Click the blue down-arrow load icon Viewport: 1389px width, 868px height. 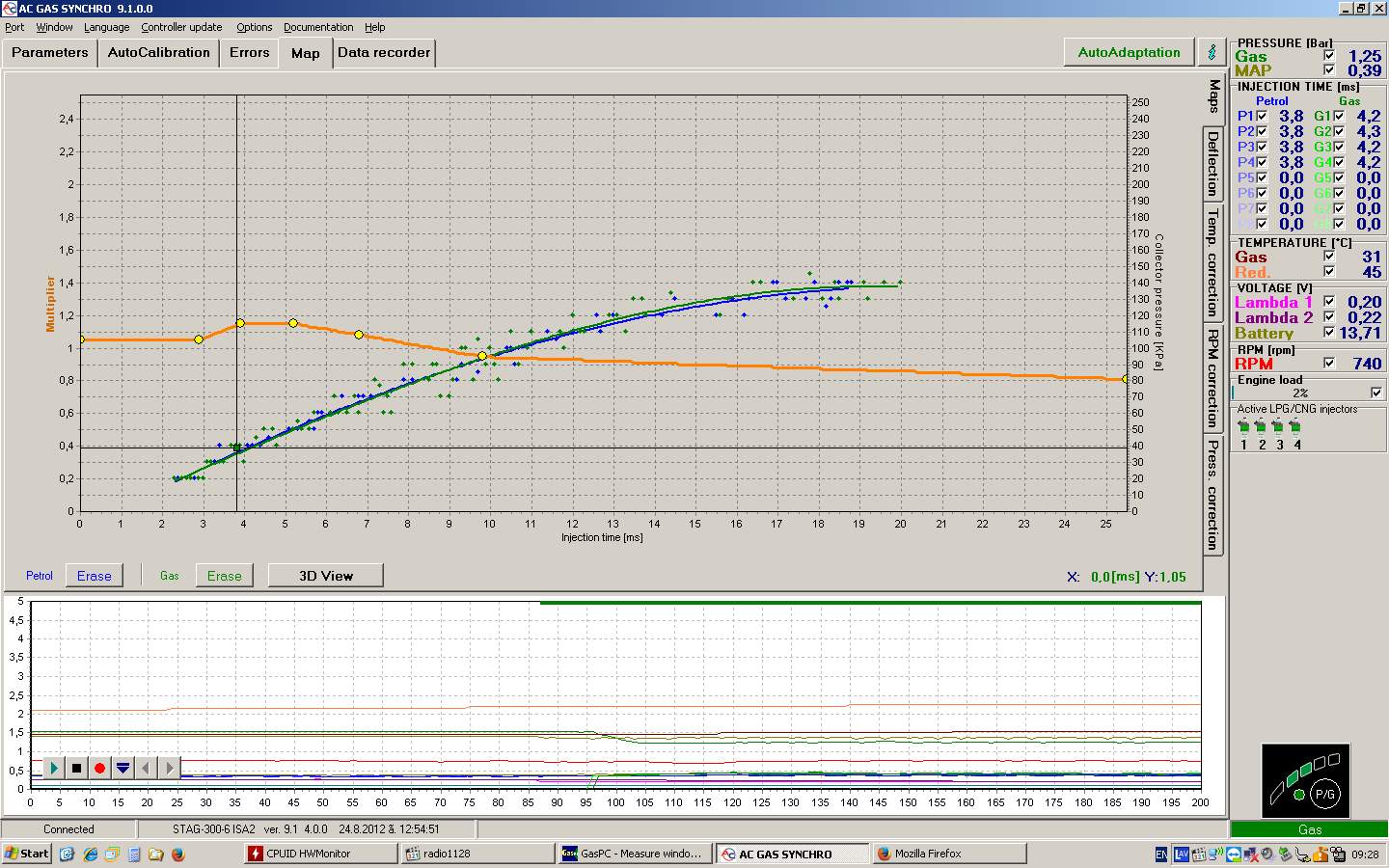(123, 769)
